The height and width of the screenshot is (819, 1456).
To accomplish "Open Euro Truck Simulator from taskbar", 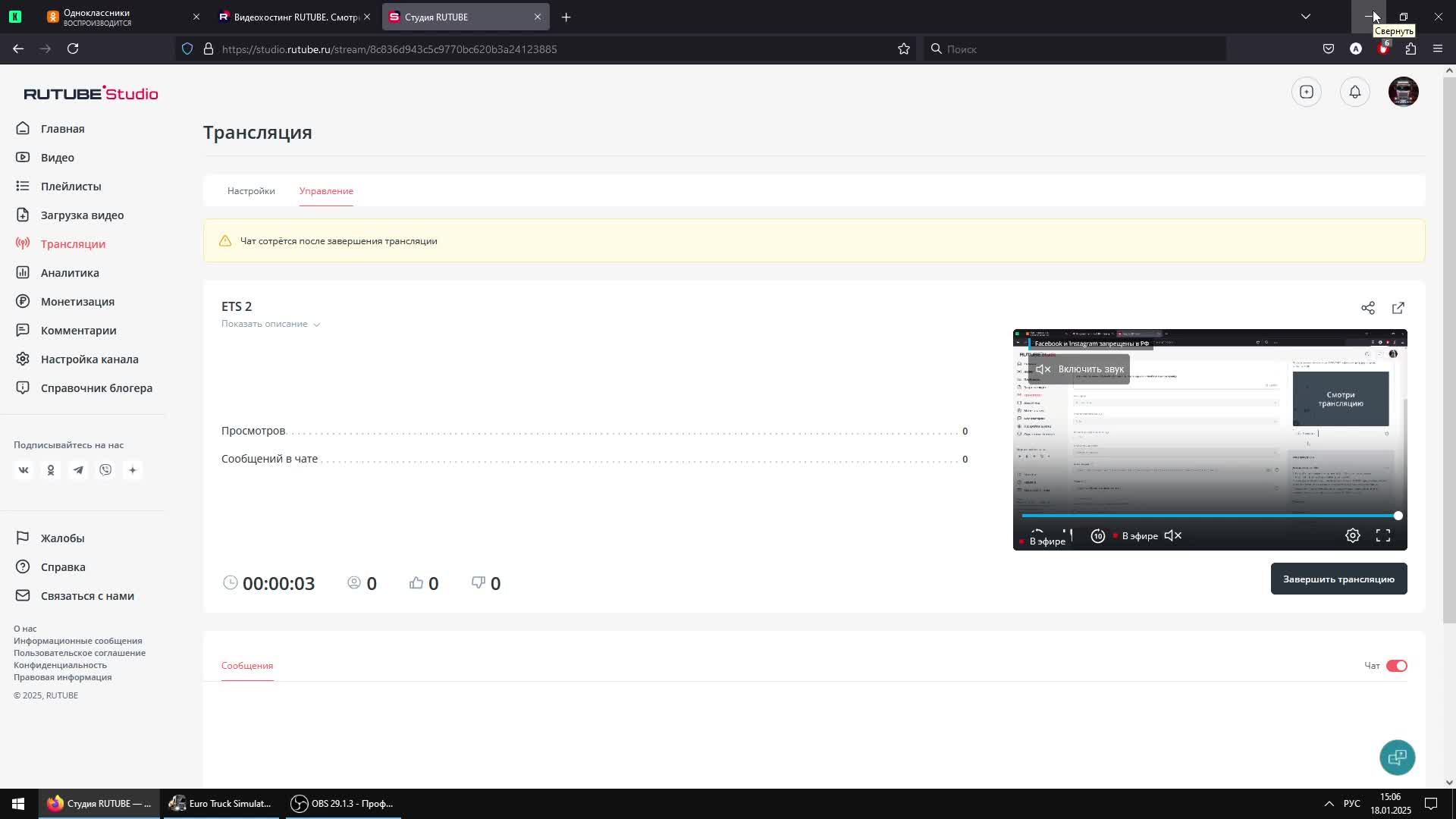I will [221, 804].
